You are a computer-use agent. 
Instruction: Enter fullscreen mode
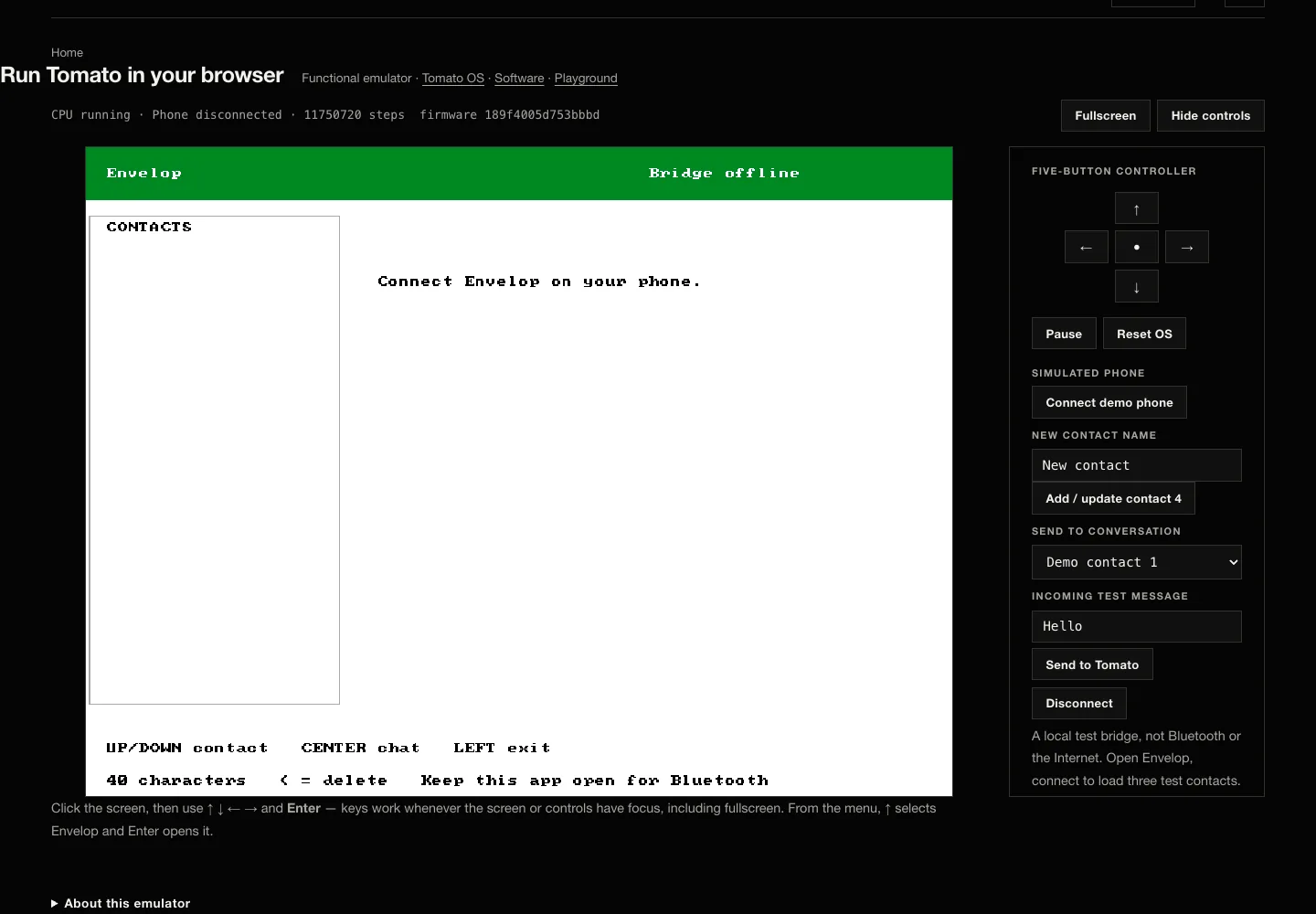click(x=1106, y=115)
